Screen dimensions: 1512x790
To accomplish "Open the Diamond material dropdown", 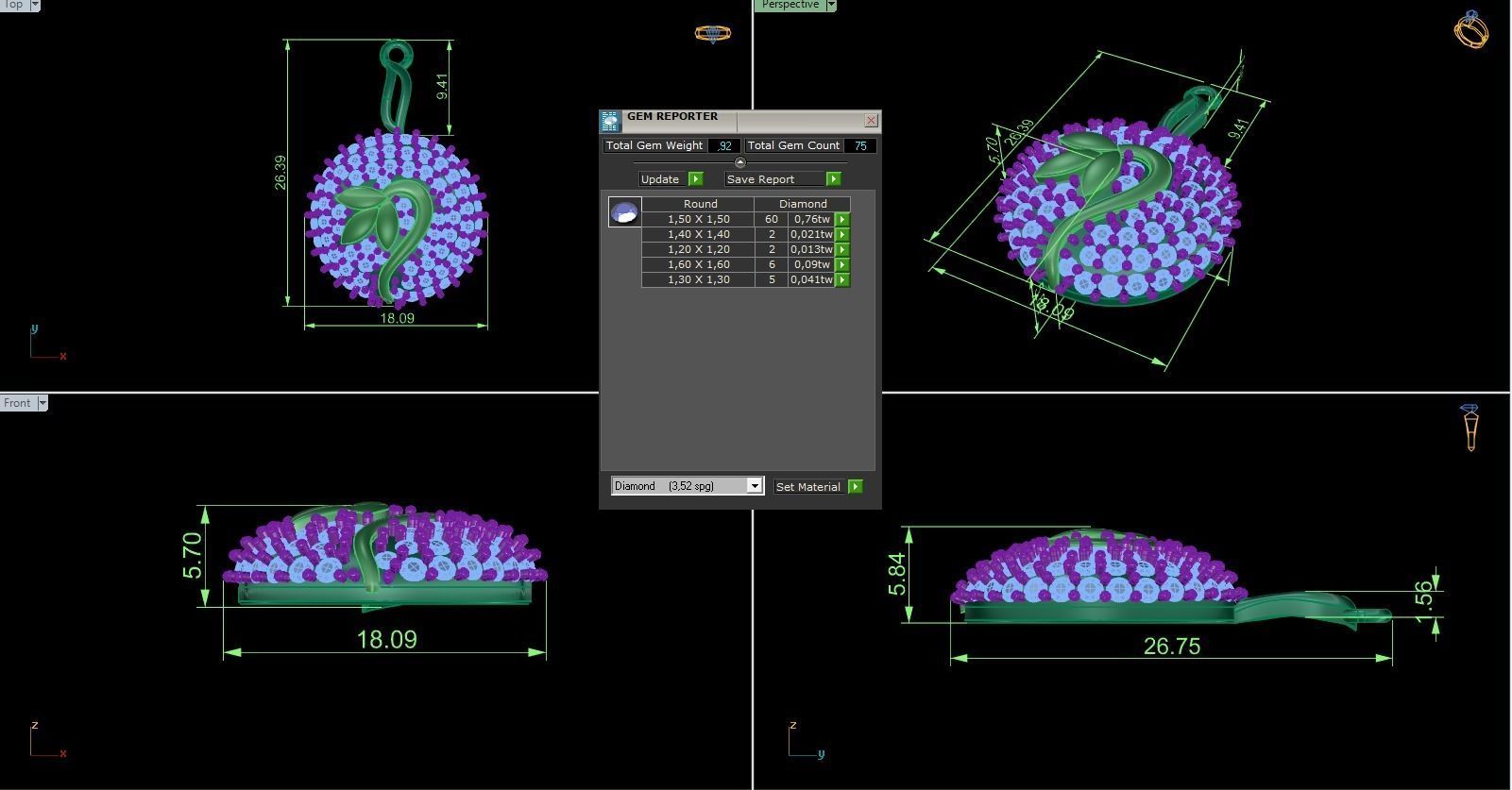I will pyautogui.click(x=754, y=486).
